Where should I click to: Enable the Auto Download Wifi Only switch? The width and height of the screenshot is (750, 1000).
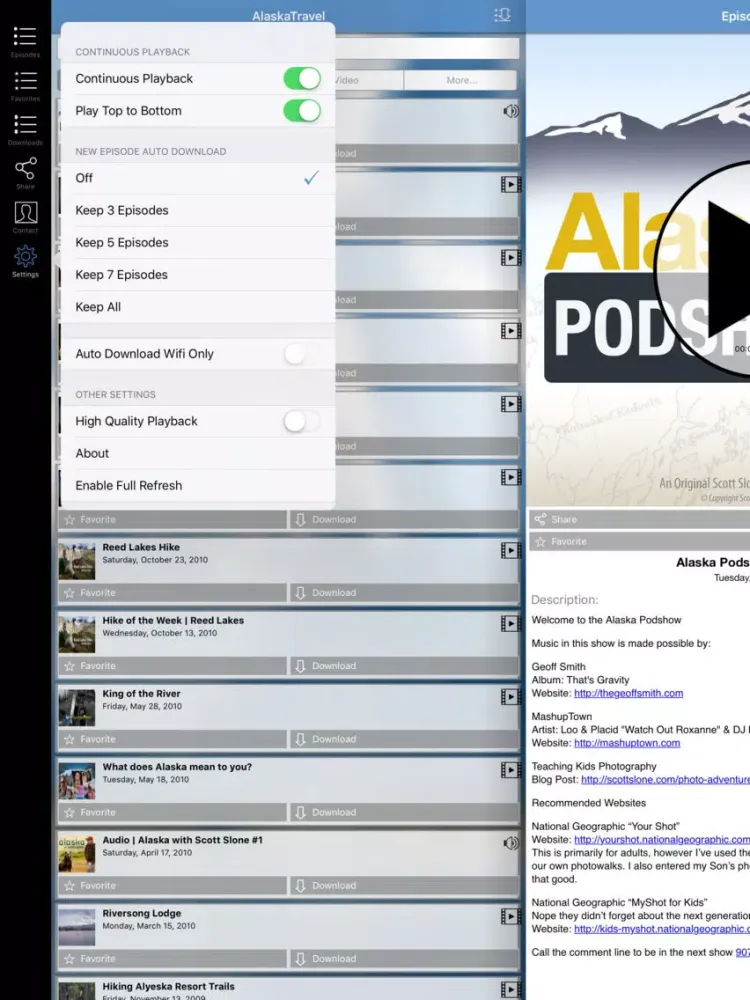pyautogui.click(x=302, y=354)
